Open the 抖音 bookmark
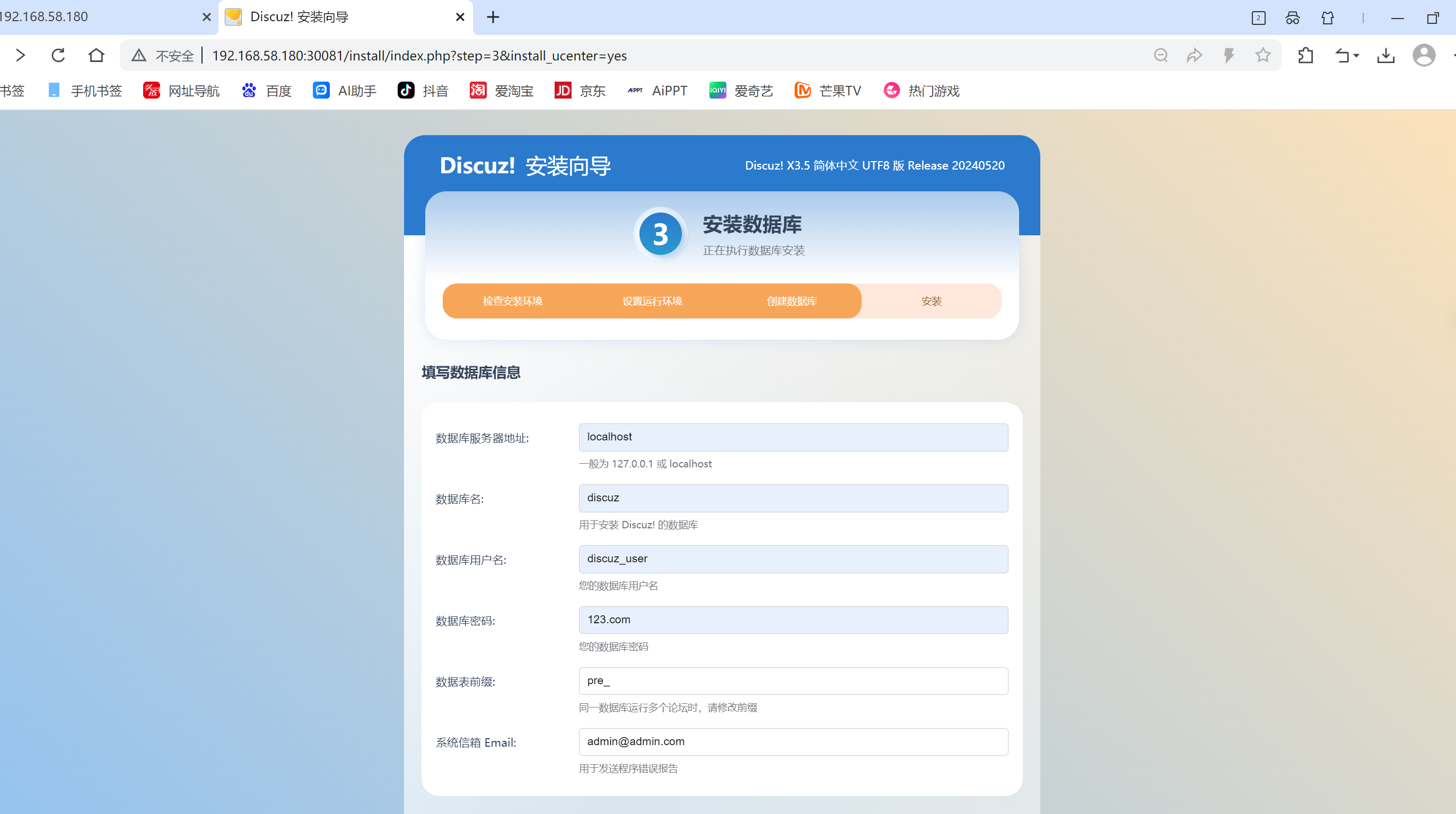The height and width of the screenshot is (814, 1456). pyautogui.click(x=423, y=91)
